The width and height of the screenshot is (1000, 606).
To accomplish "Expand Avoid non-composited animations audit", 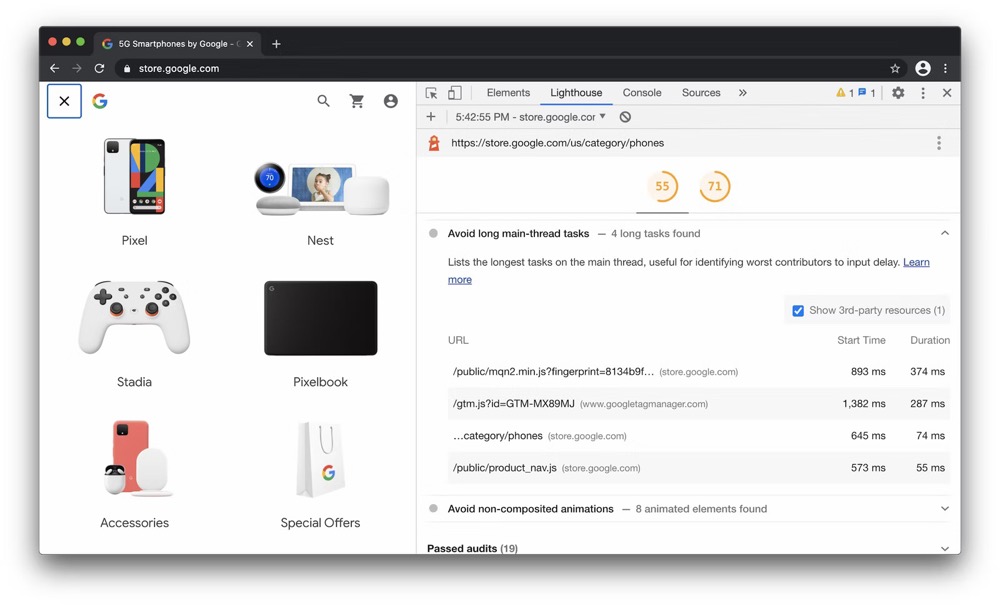I will [x=945, y=509].
